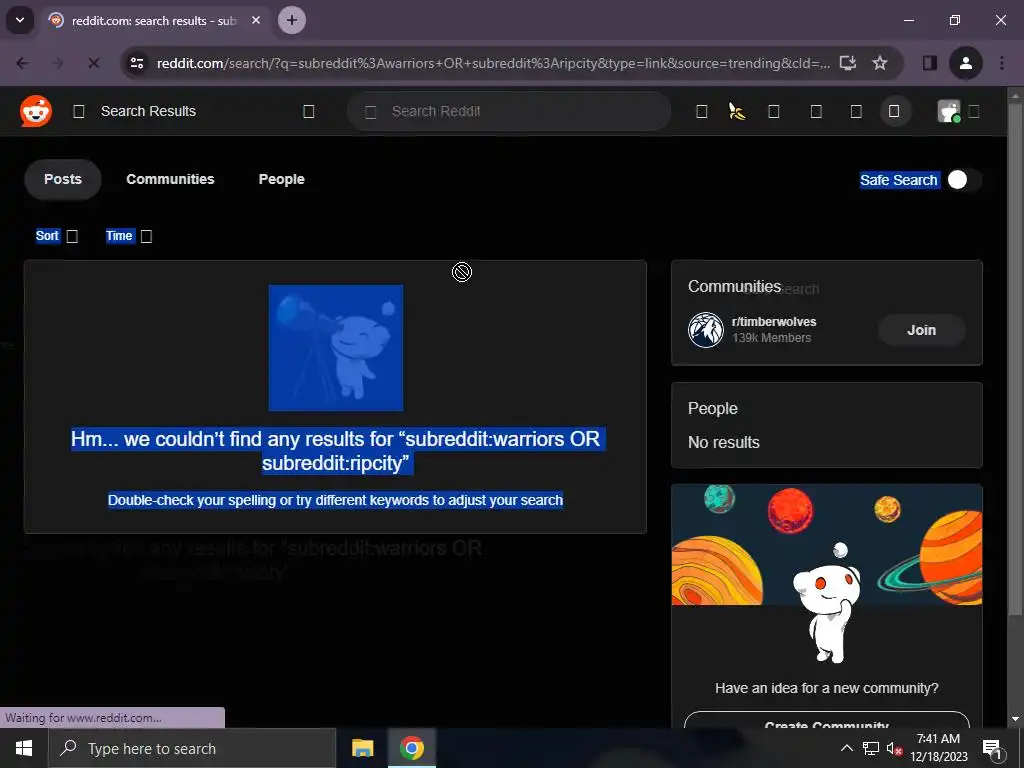Click the r/timberwolves community avatar

point(705,330)
